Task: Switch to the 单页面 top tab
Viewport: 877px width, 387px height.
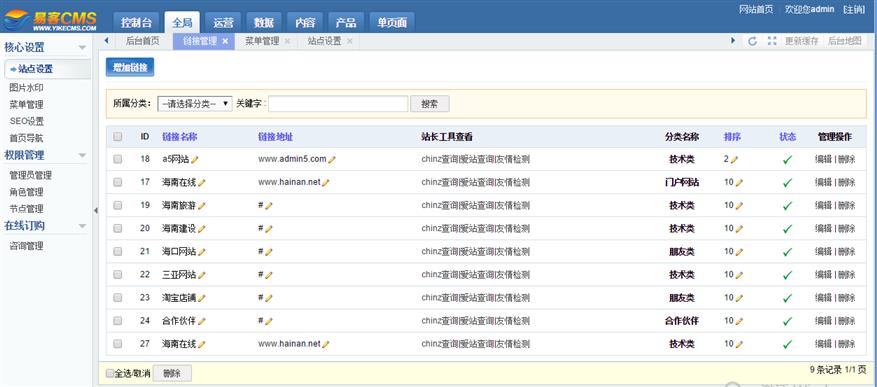Action: (392, 22)
